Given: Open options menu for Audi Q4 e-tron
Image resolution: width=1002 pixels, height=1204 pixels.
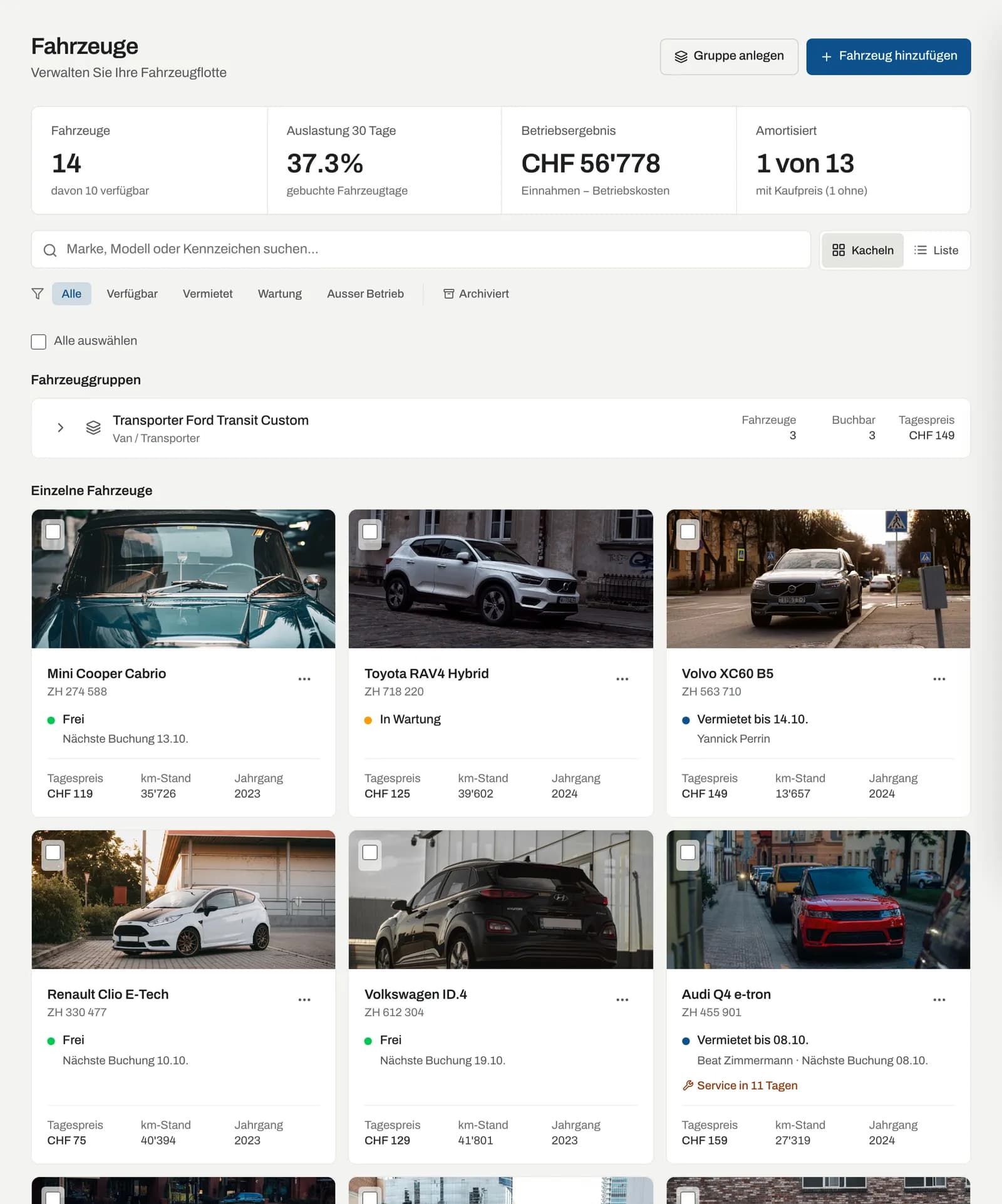Looking at the screenshot, I should click(x=939, y=1000).
